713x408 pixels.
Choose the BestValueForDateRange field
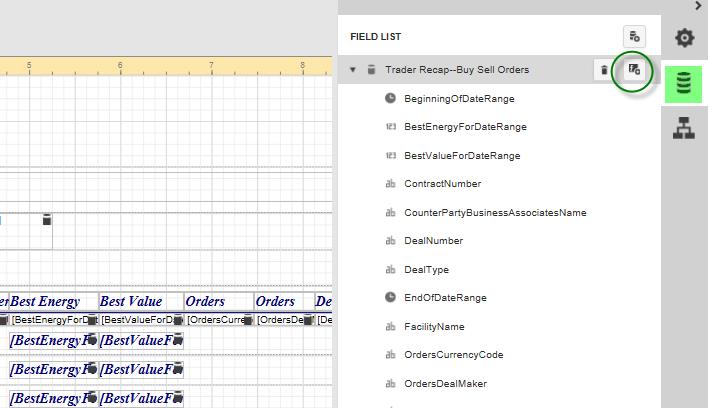462,156
